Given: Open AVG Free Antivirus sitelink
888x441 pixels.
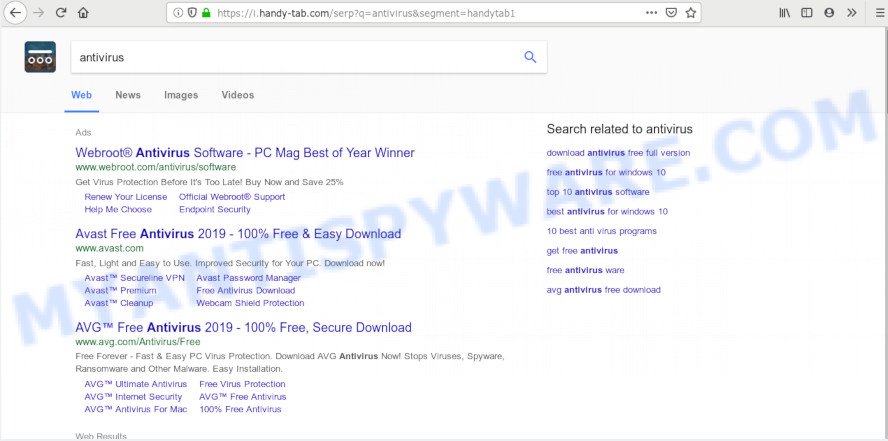Looking at the screenshot, I should click(243, 397).
